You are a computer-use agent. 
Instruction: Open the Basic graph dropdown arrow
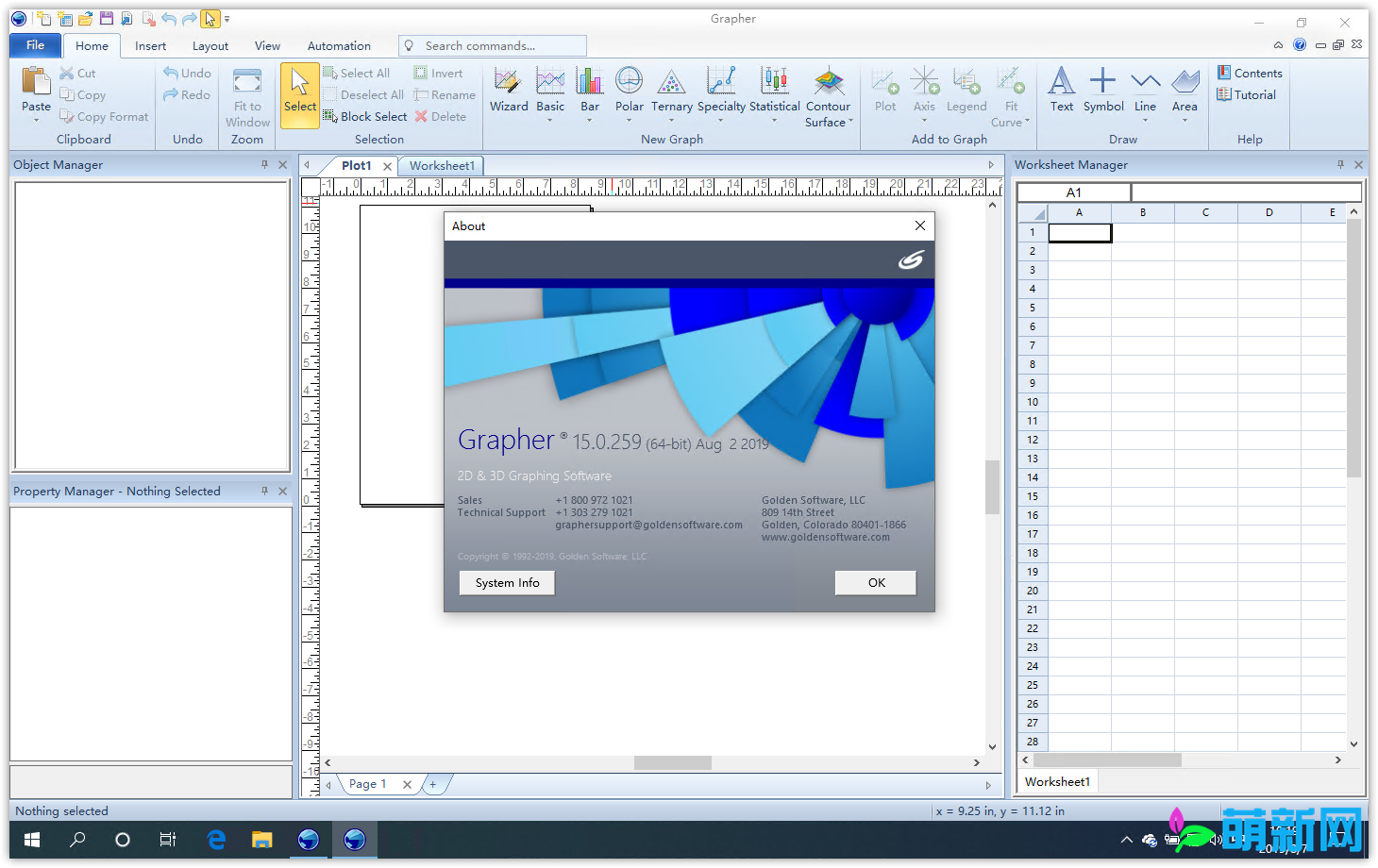(550, 120)
